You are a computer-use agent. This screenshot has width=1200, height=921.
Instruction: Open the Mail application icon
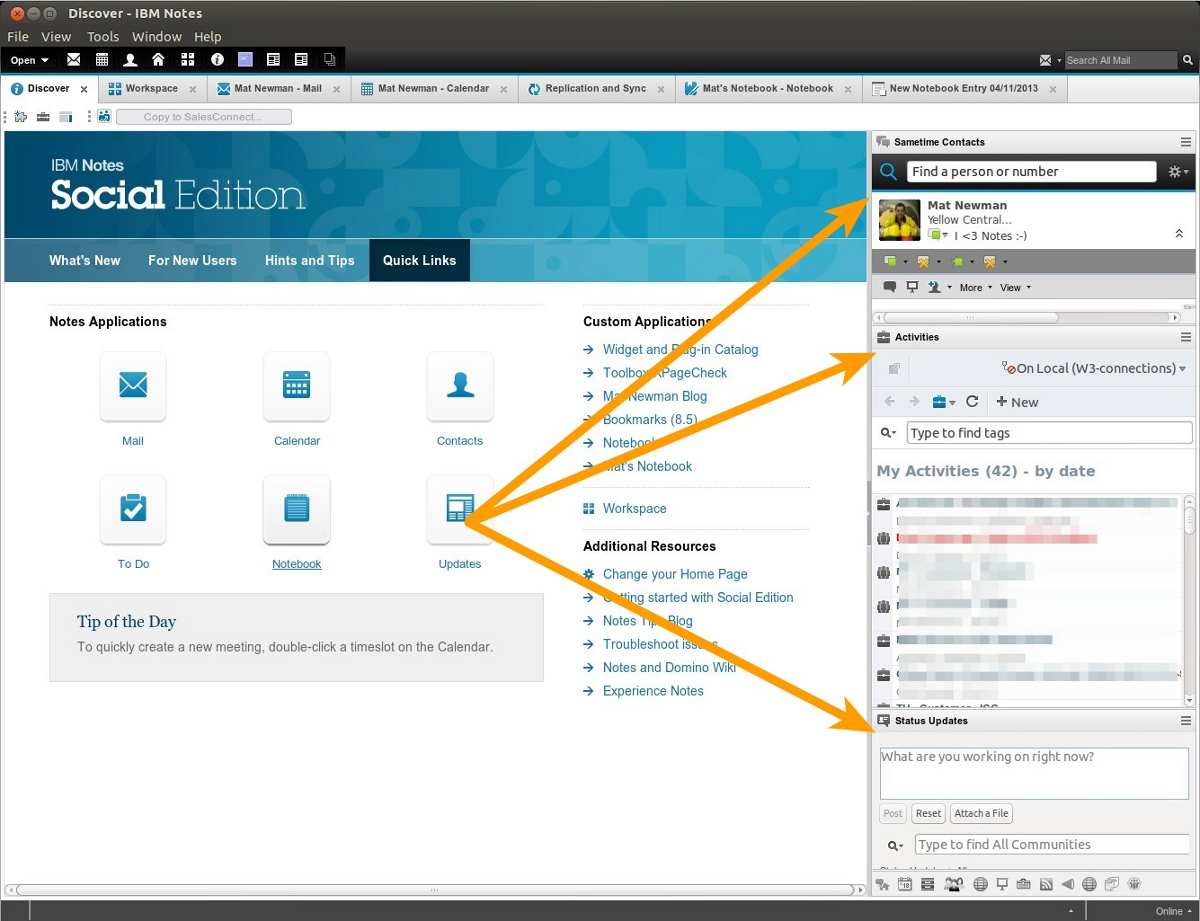click(x=133, y=386)
